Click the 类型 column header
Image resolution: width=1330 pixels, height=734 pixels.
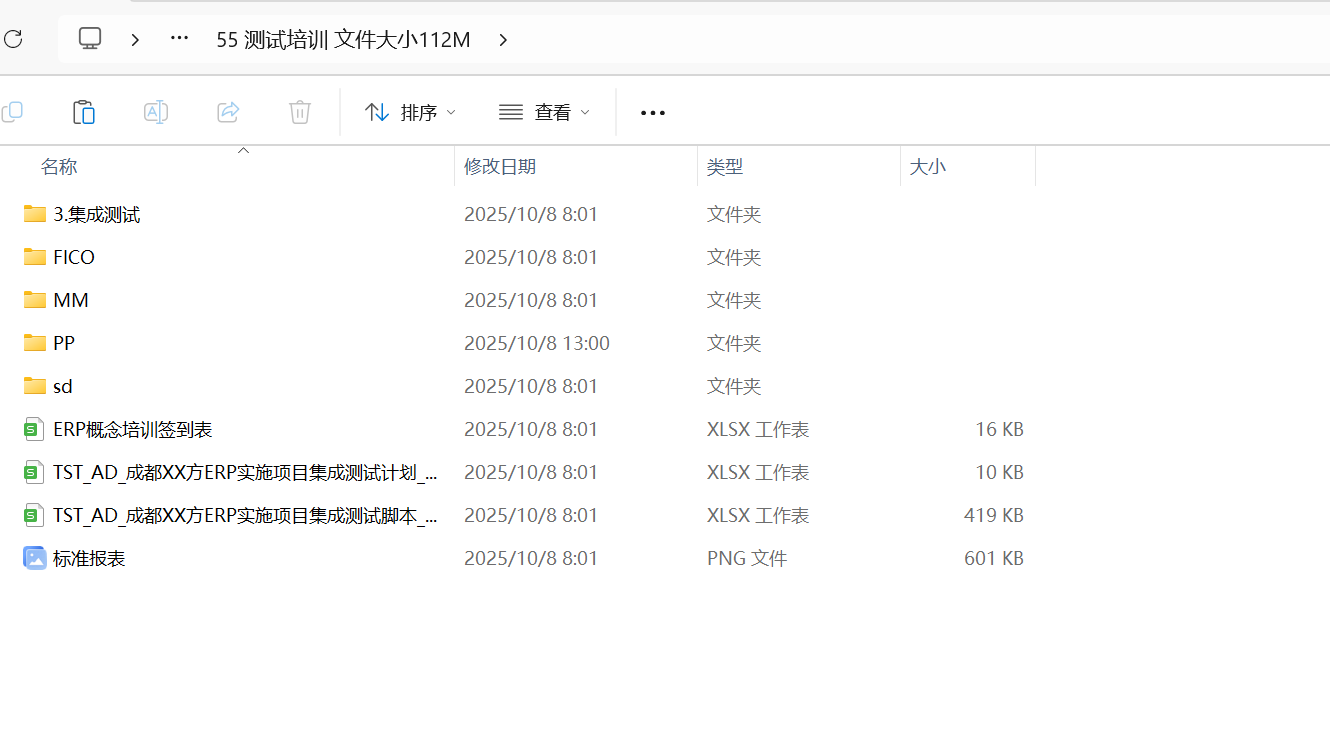tap(725, 167)
